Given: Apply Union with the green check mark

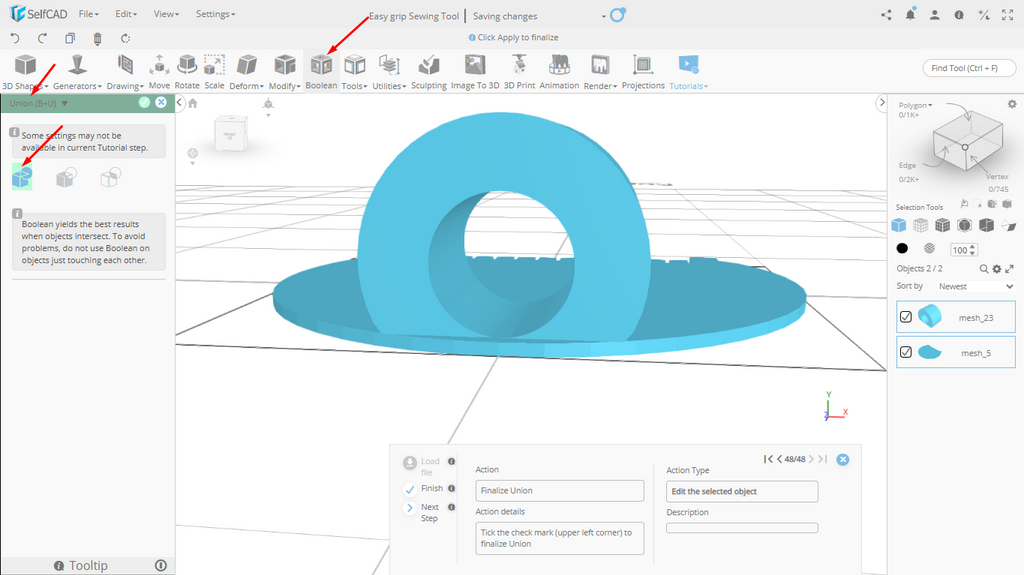Looking at the screenshot, I should tap(144, 103).
